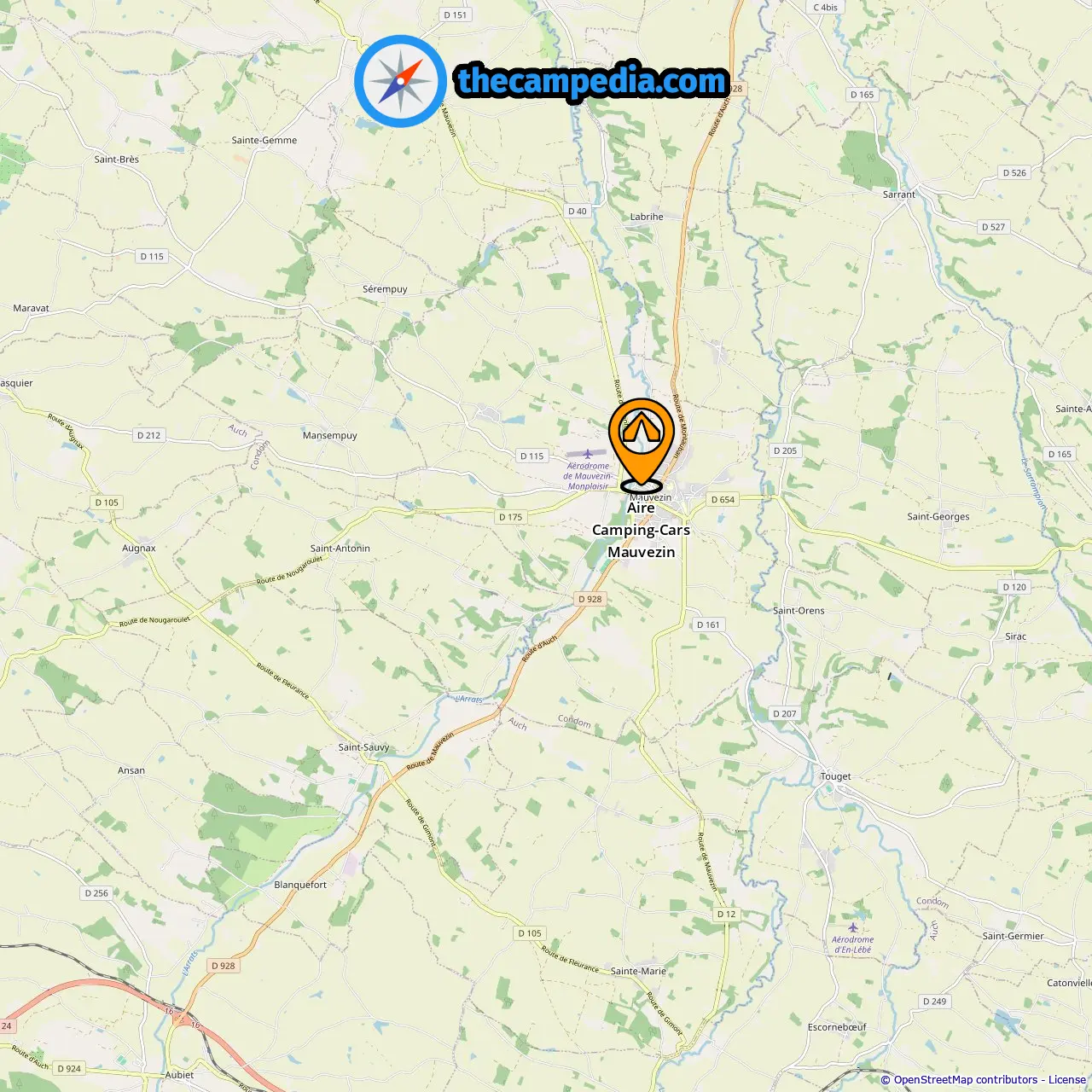Viewport: 1092px width, 1092px height.
Task: Click the D 161 road shield
Action: click(708, 624)
